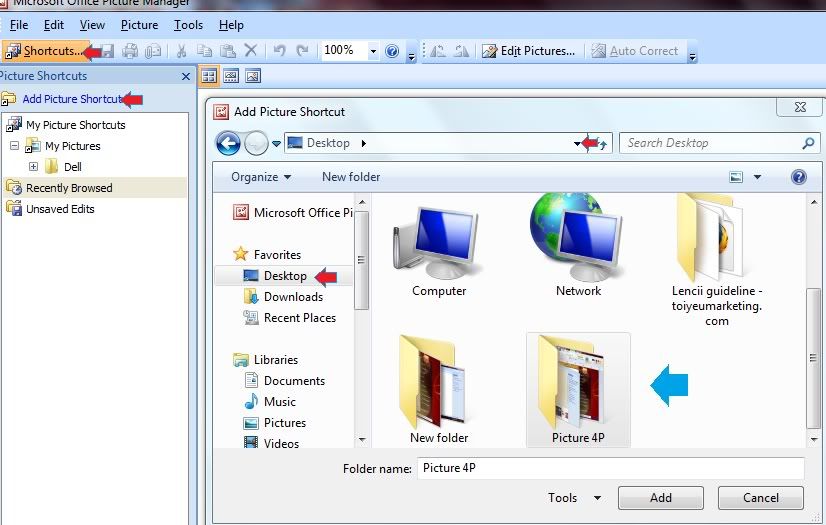Click the Rotate Left icon
826x525 pixels.
click(x=438, y=51)
